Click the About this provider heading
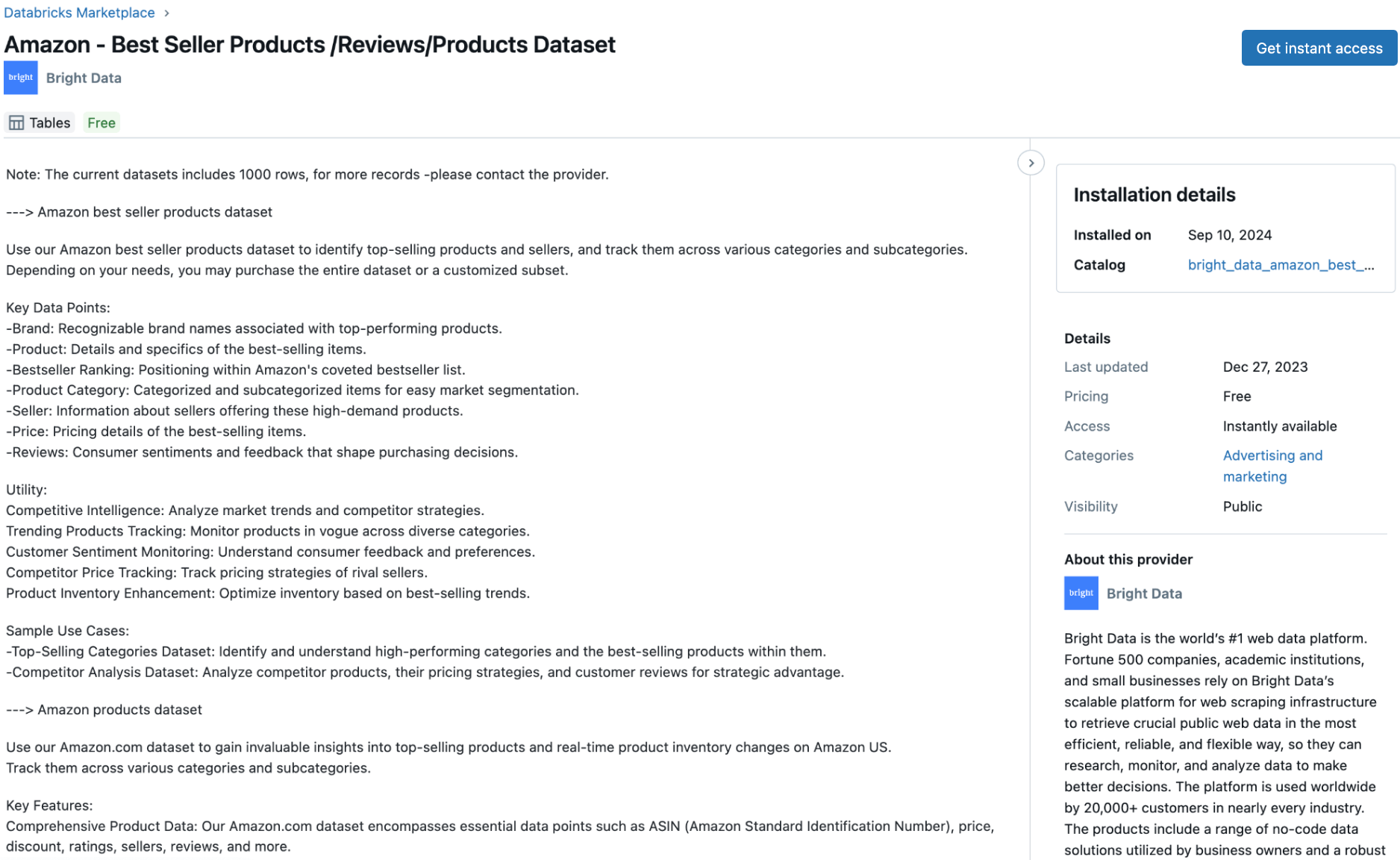1400x860 pixels. pyautogui.click(x=1128, y=559)
